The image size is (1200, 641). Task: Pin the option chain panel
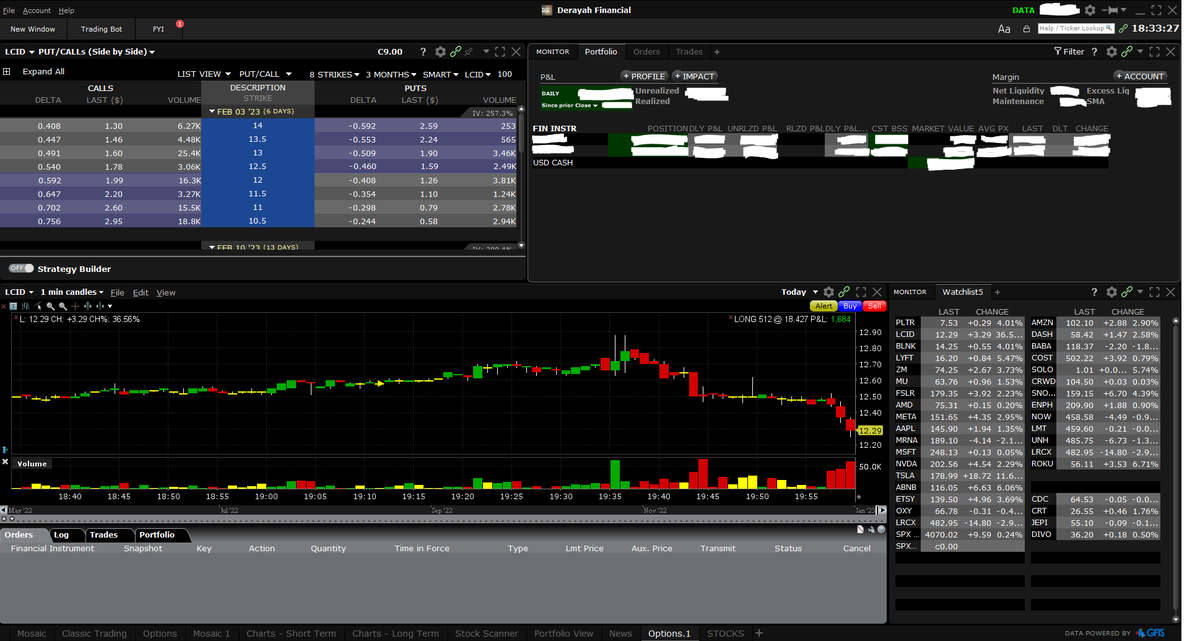(469, 51)
